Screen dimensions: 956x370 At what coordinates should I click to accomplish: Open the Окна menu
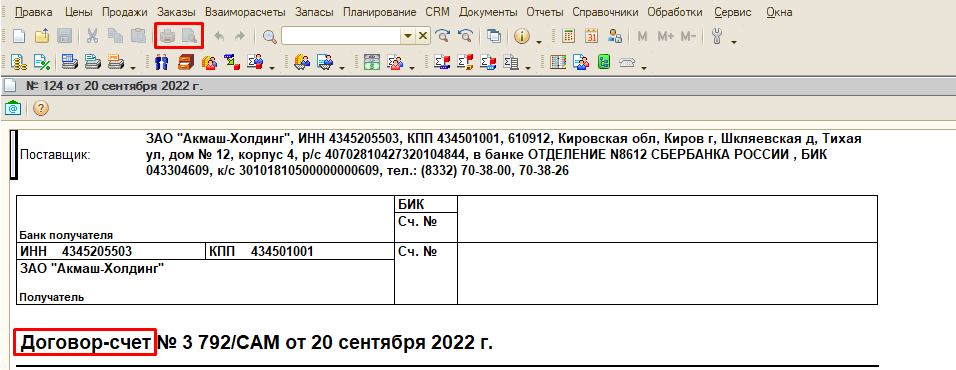coord(779,12)
